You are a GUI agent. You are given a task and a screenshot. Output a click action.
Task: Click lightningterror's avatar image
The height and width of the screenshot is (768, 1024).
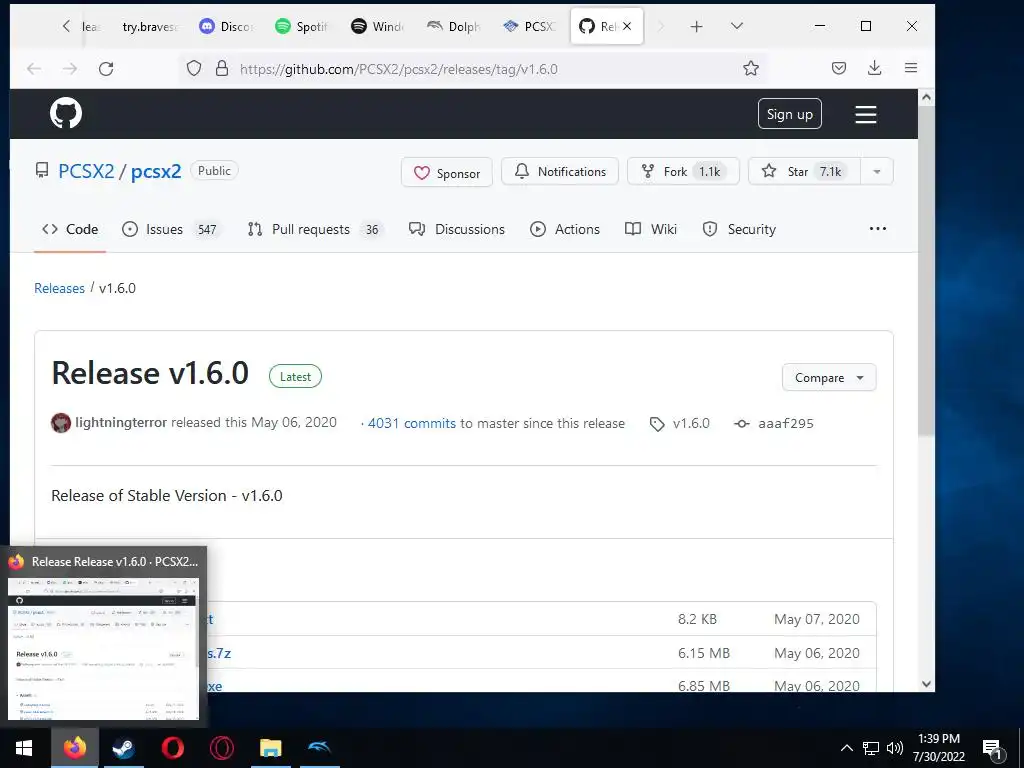click(x=61, y=423)
